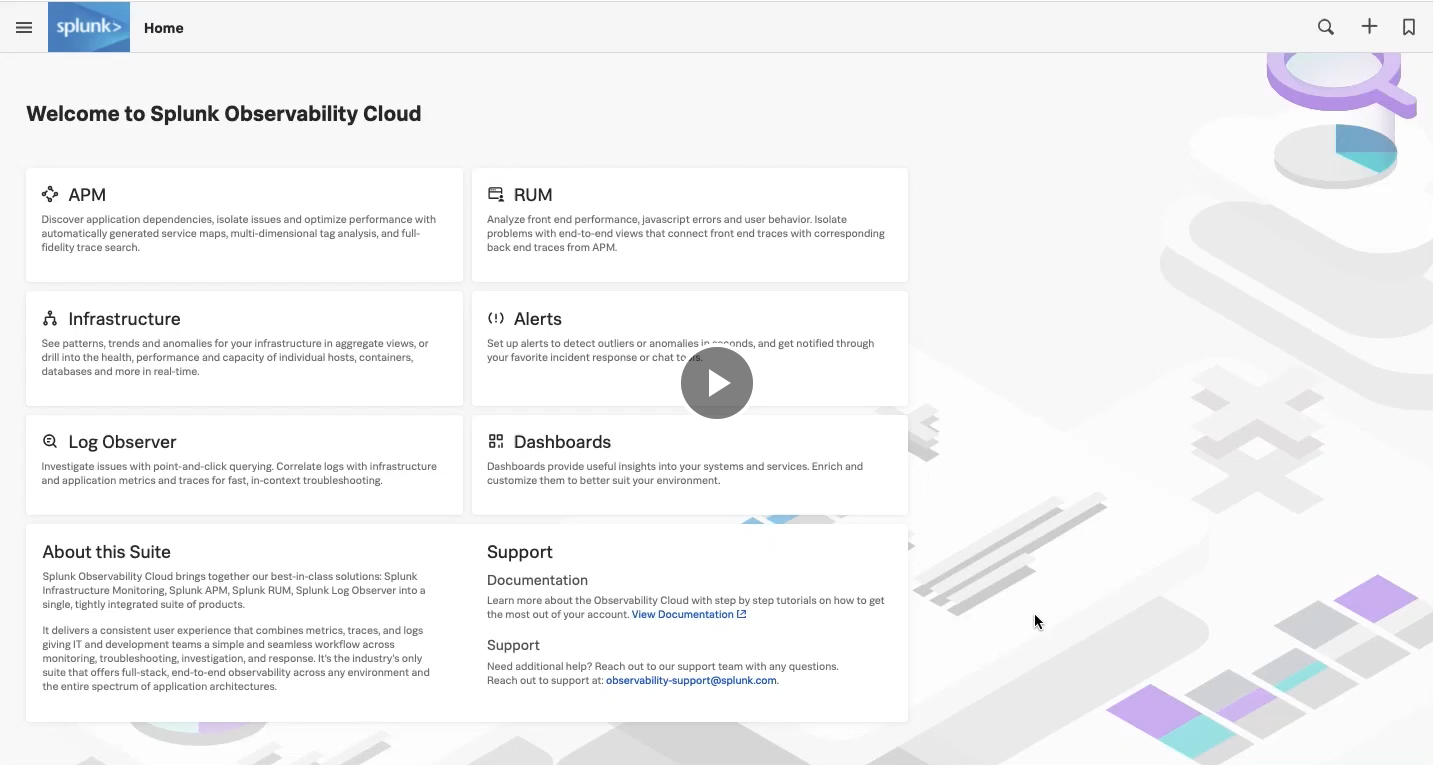Click the Support section heading

[520, 552]
